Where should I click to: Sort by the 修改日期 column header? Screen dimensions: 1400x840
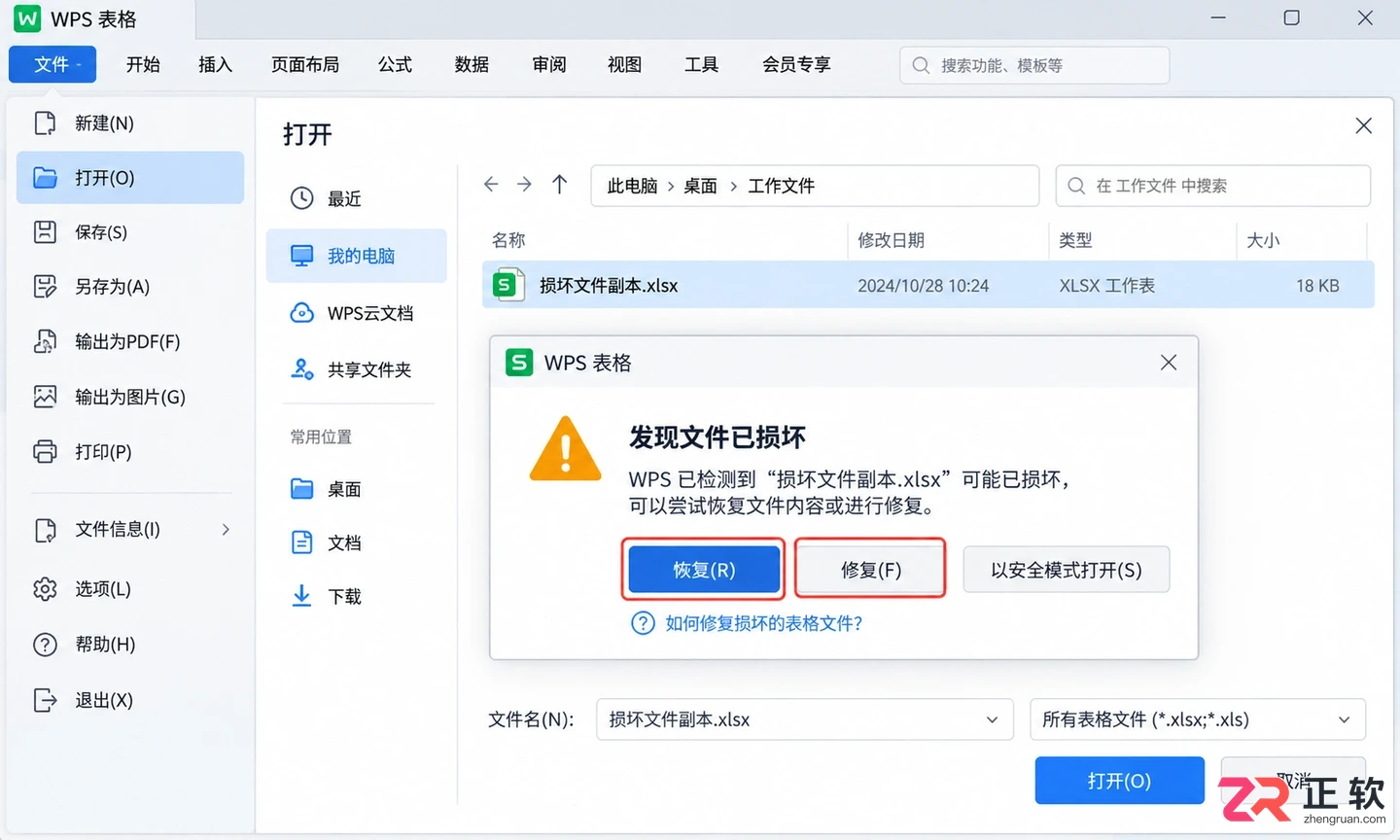click(891, 240)
